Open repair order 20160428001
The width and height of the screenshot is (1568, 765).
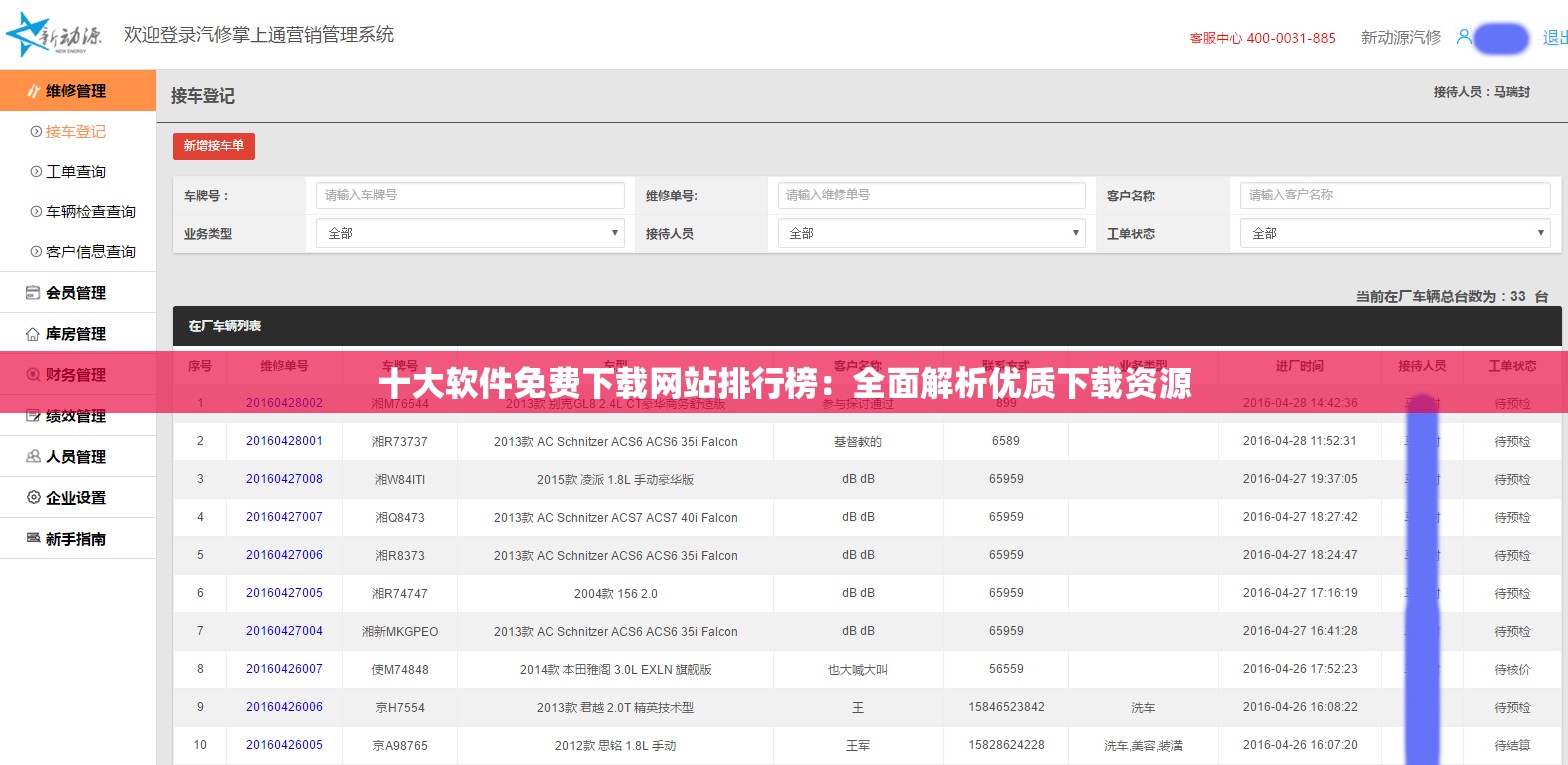coord(284,441)
